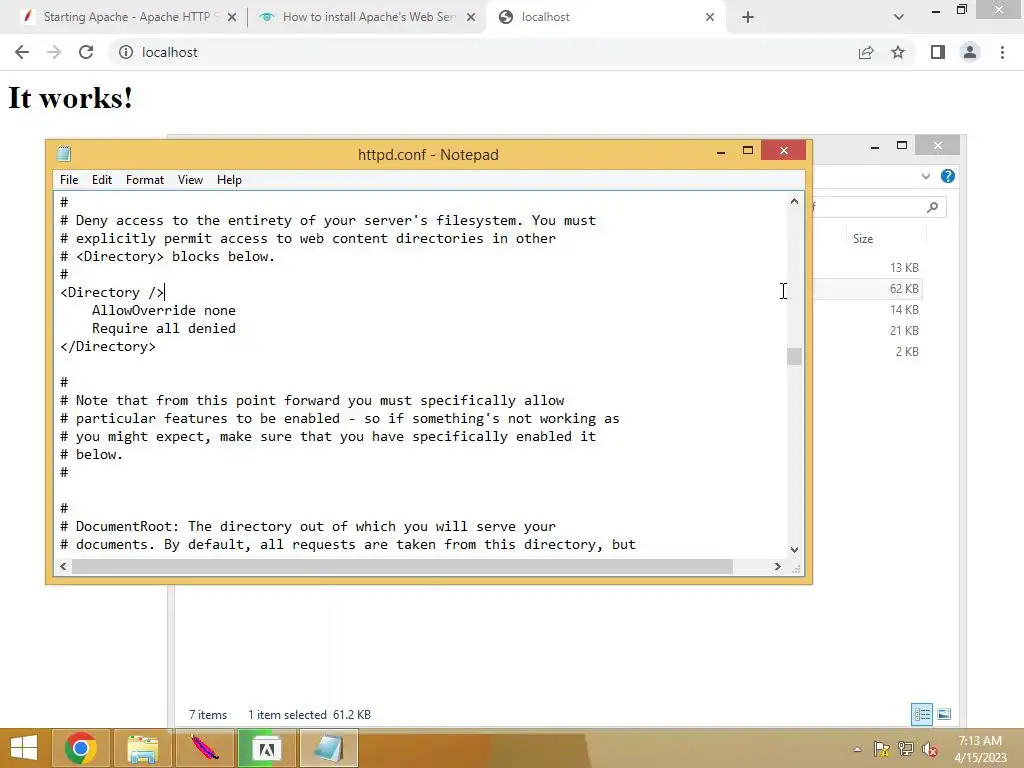Maximize the File Explorer window
Screen dimensions: 1024x768
click(x=902, y=146)
